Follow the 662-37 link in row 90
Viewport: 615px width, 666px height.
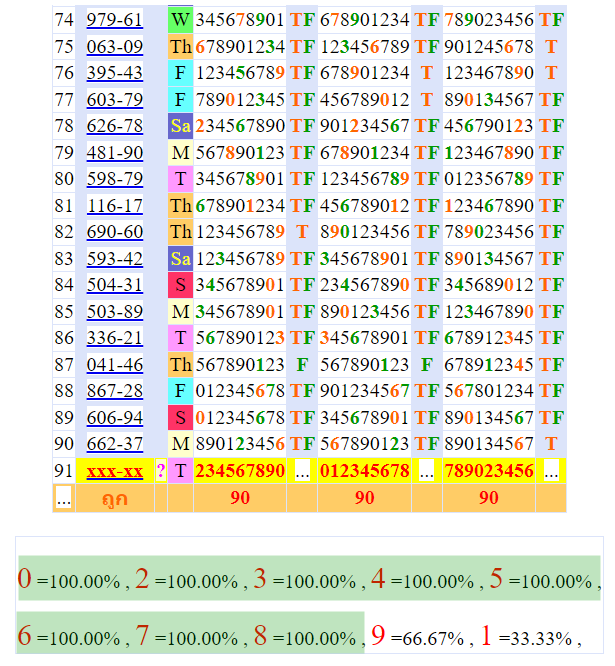tap(115, 444)
